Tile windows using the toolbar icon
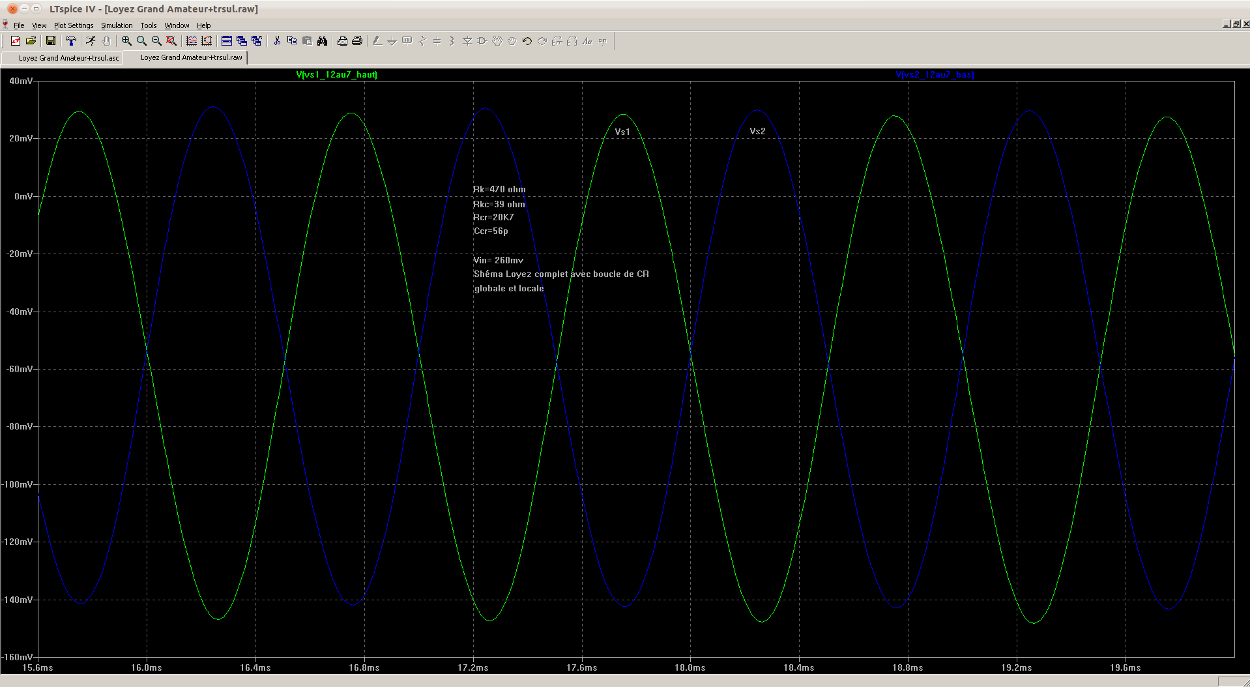Image resolution: width=1250 pixels, height=687 pixels. [226, 41]
